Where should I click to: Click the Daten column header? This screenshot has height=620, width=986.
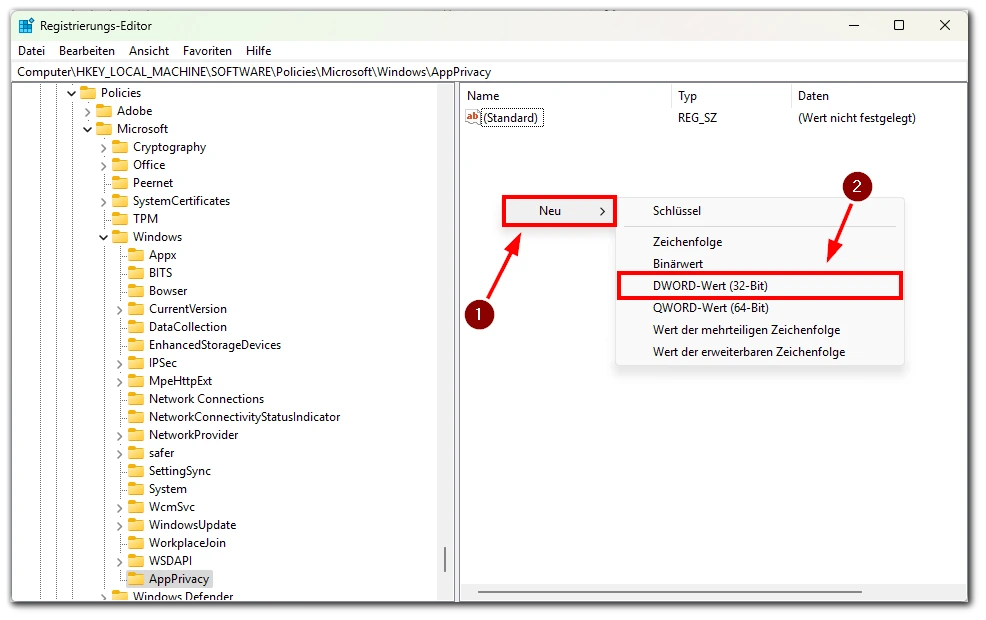[878, 96]
